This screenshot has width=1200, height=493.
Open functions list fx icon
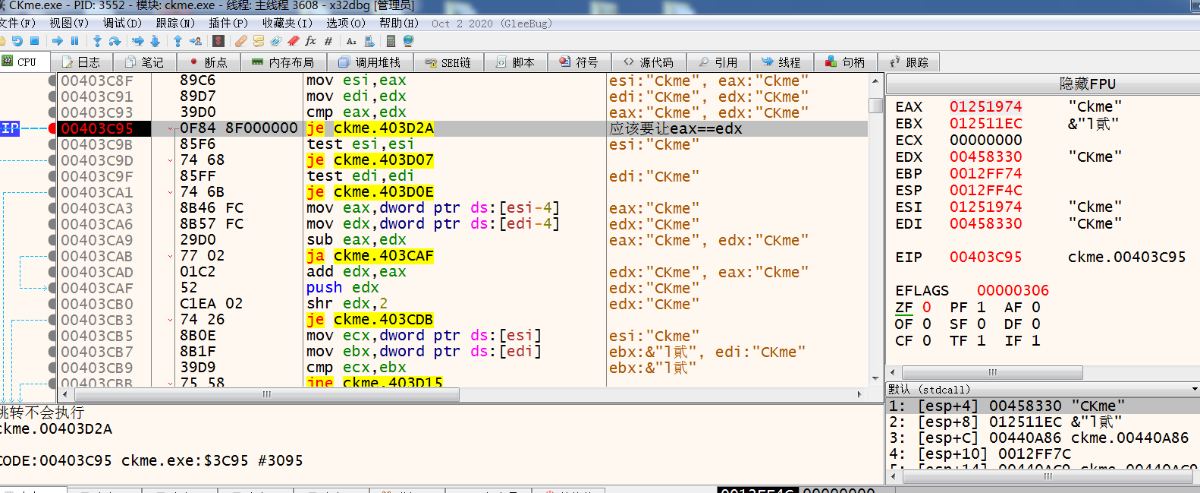(x=310, y=41)
